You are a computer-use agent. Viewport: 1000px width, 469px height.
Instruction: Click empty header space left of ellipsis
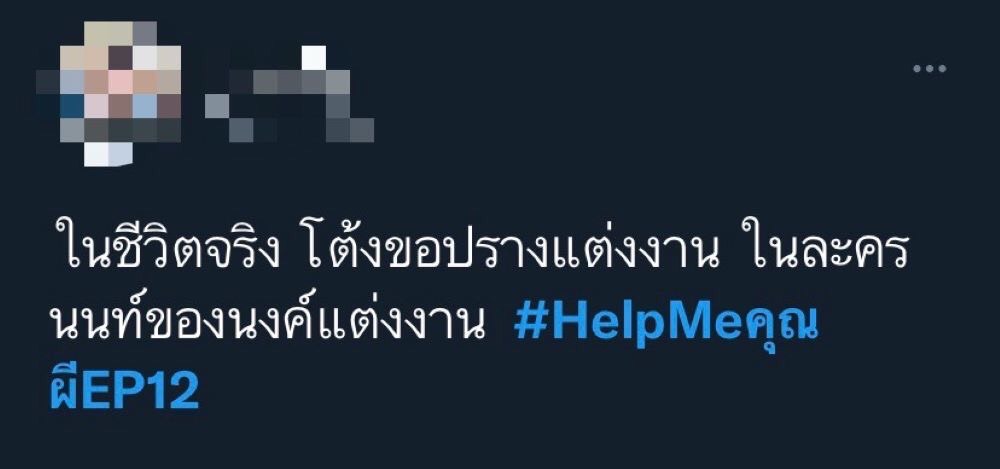[x=638, y=68]
